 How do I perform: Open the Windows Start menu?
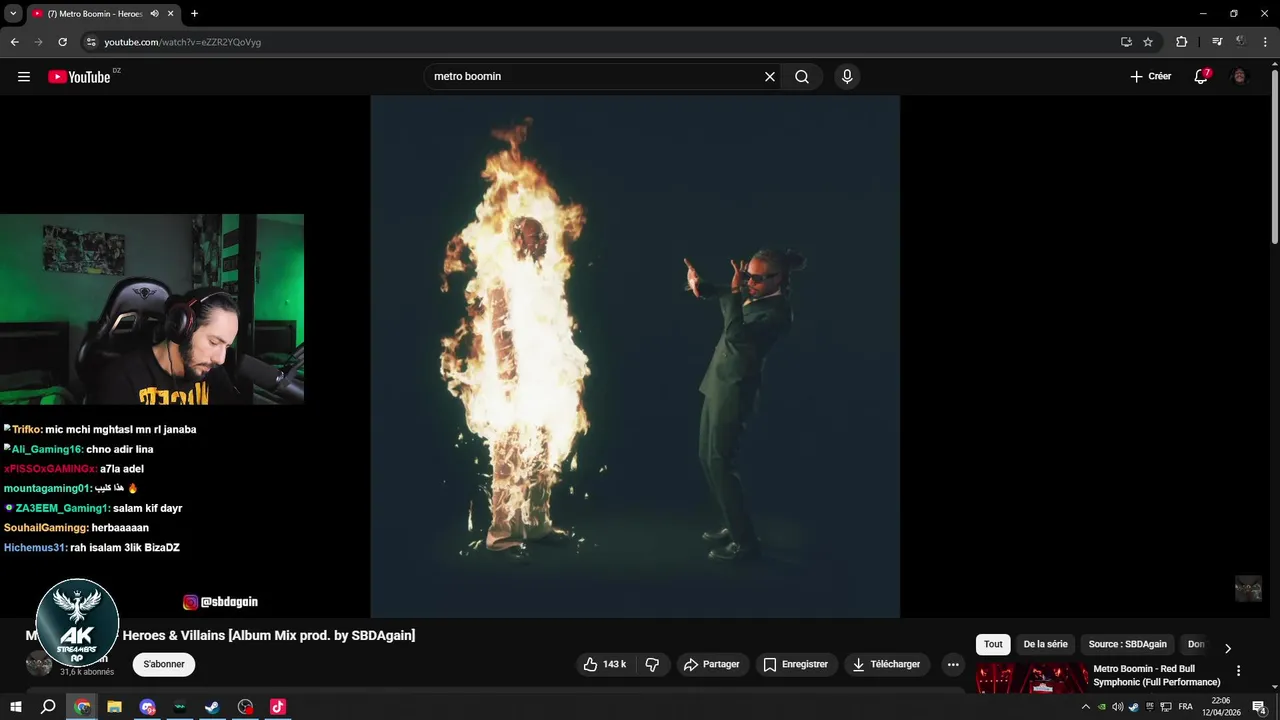coord(16,707)
